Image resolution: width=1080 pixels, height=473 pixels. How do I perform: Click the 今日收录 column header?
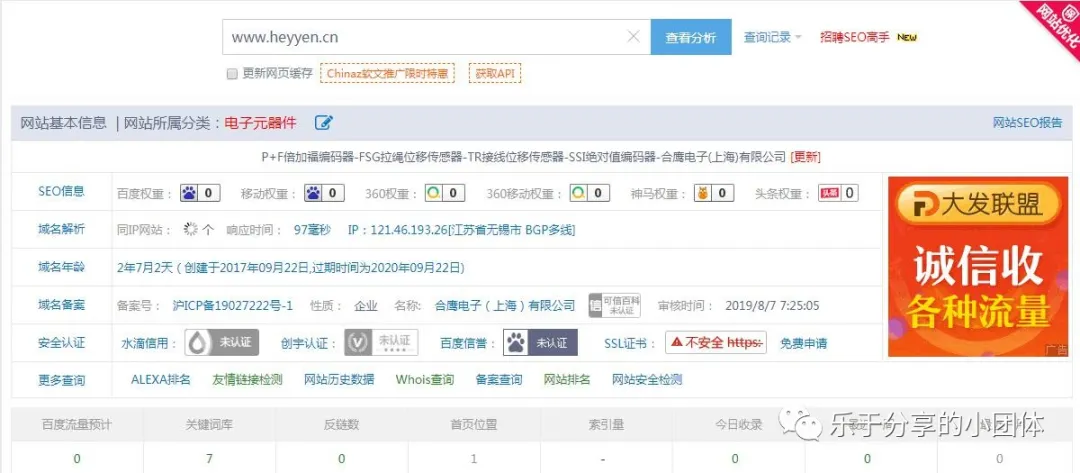(740, 424)
